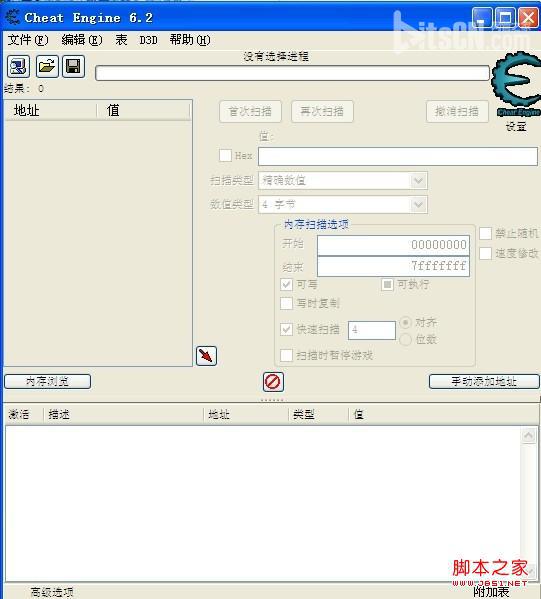This screenshot has height=599, width=541.
Task: Click the 手动添加地址 add address button
Action: 484,381
